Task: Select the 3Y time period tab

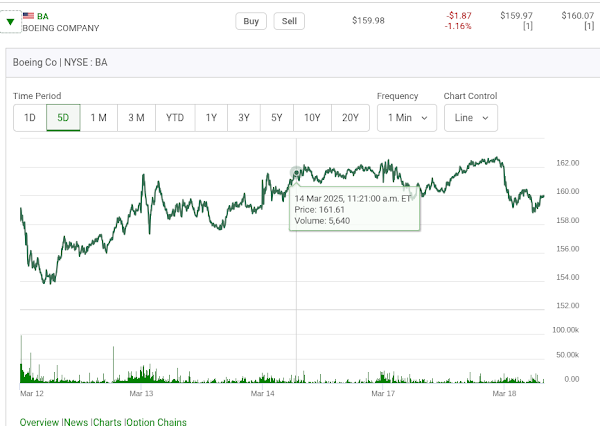Action: pos(244,118)
